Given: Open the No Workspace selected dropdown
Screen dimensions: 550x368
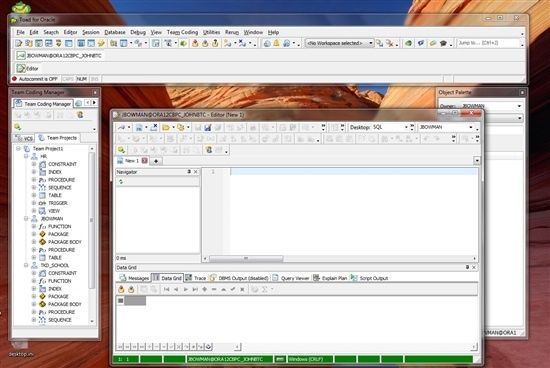Looking at the screenshot, I should [x=339, y=43].
